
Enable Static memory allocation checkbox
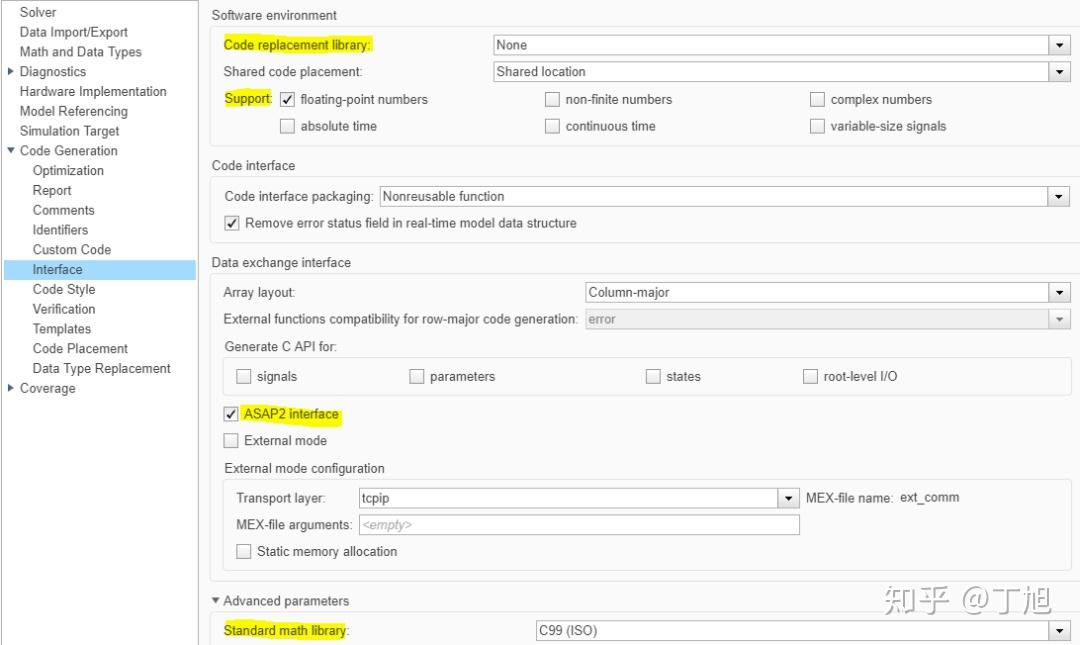click(x=244, y=552)
